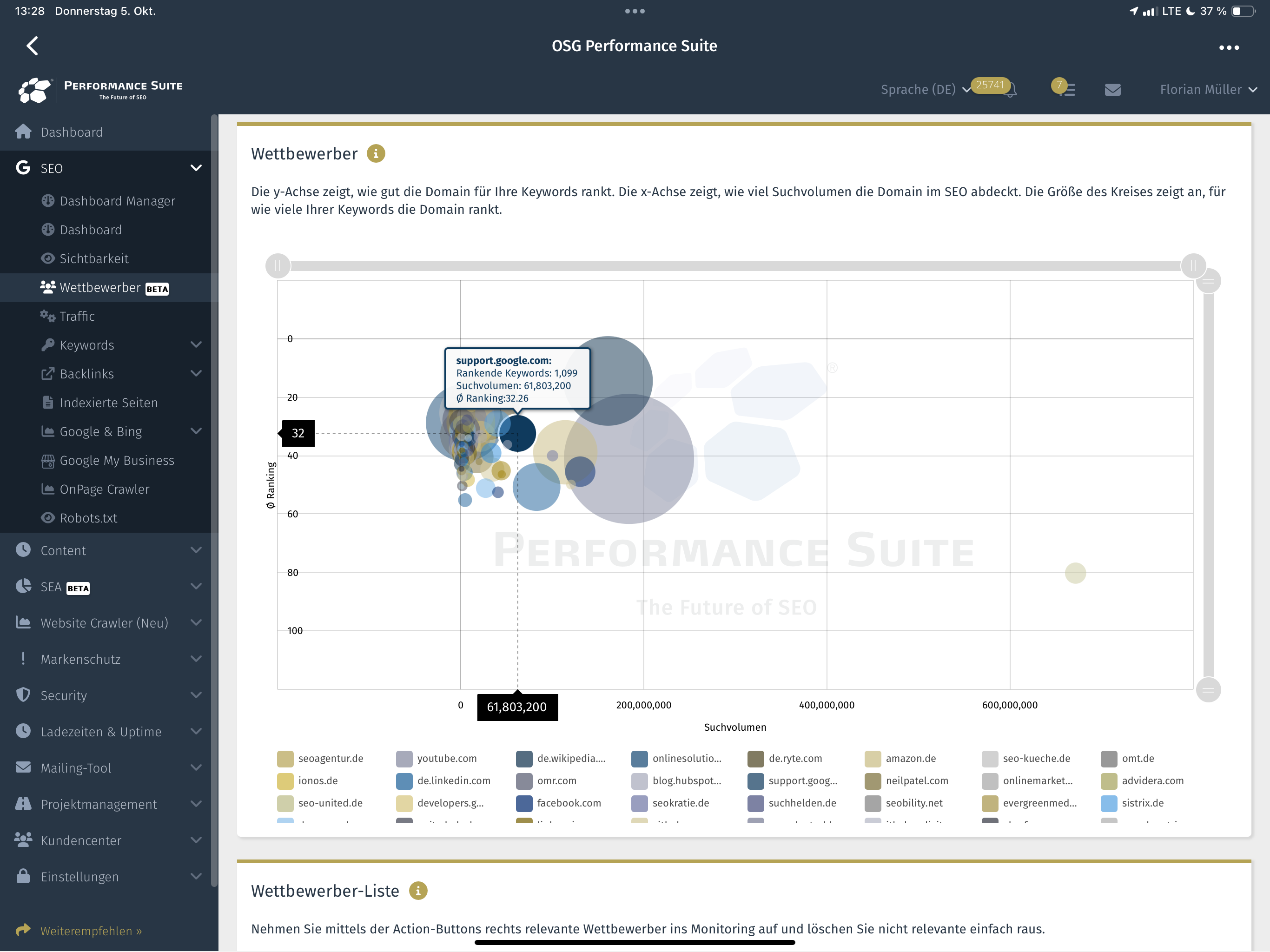Click the Markenschutz section icon
The width and height of the screenshot is (1270, 952).
click(x=22, y=659)
